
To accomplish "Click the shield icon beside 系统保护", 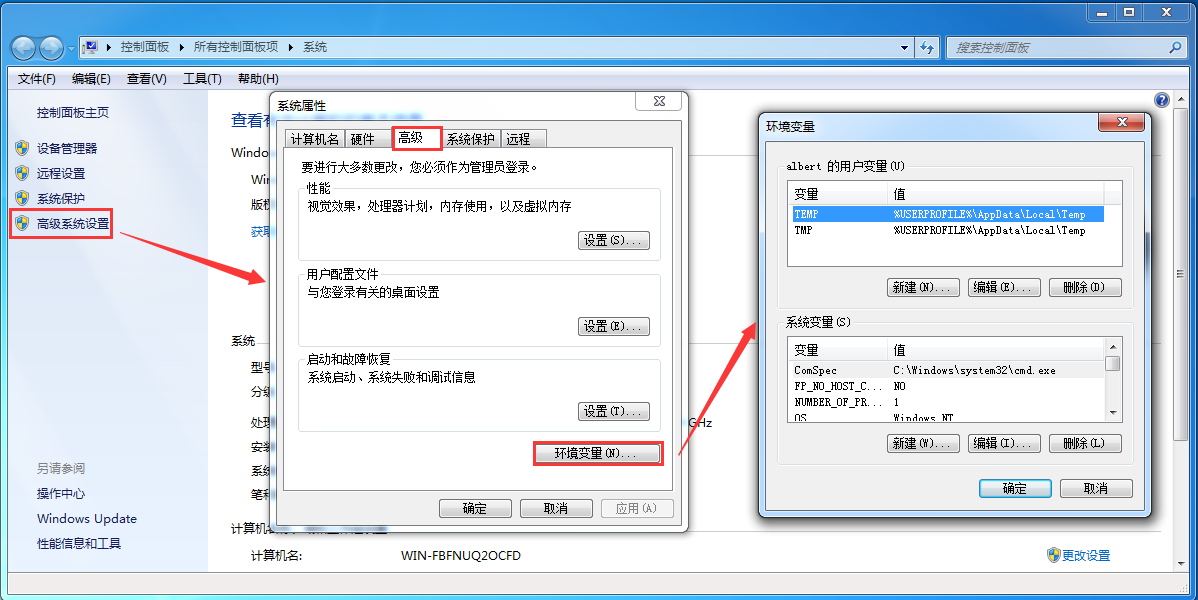I will [x=22, y=199].
